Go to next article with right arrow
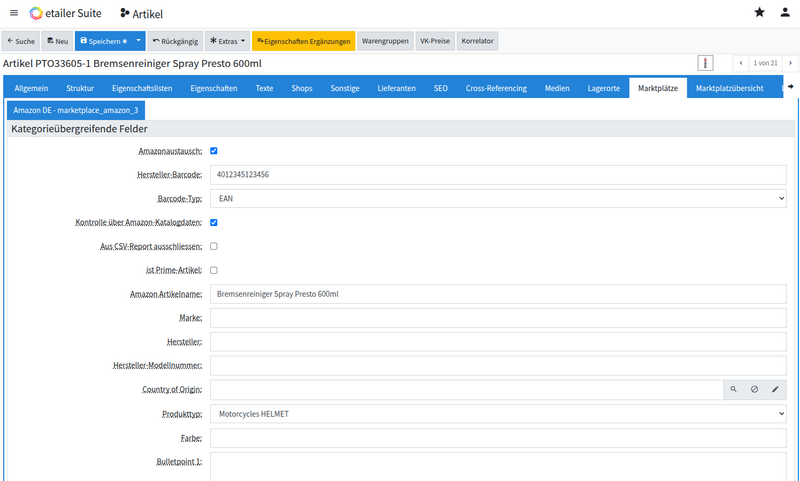Screen dimensions: 800x481 click(x=787, y=64)
